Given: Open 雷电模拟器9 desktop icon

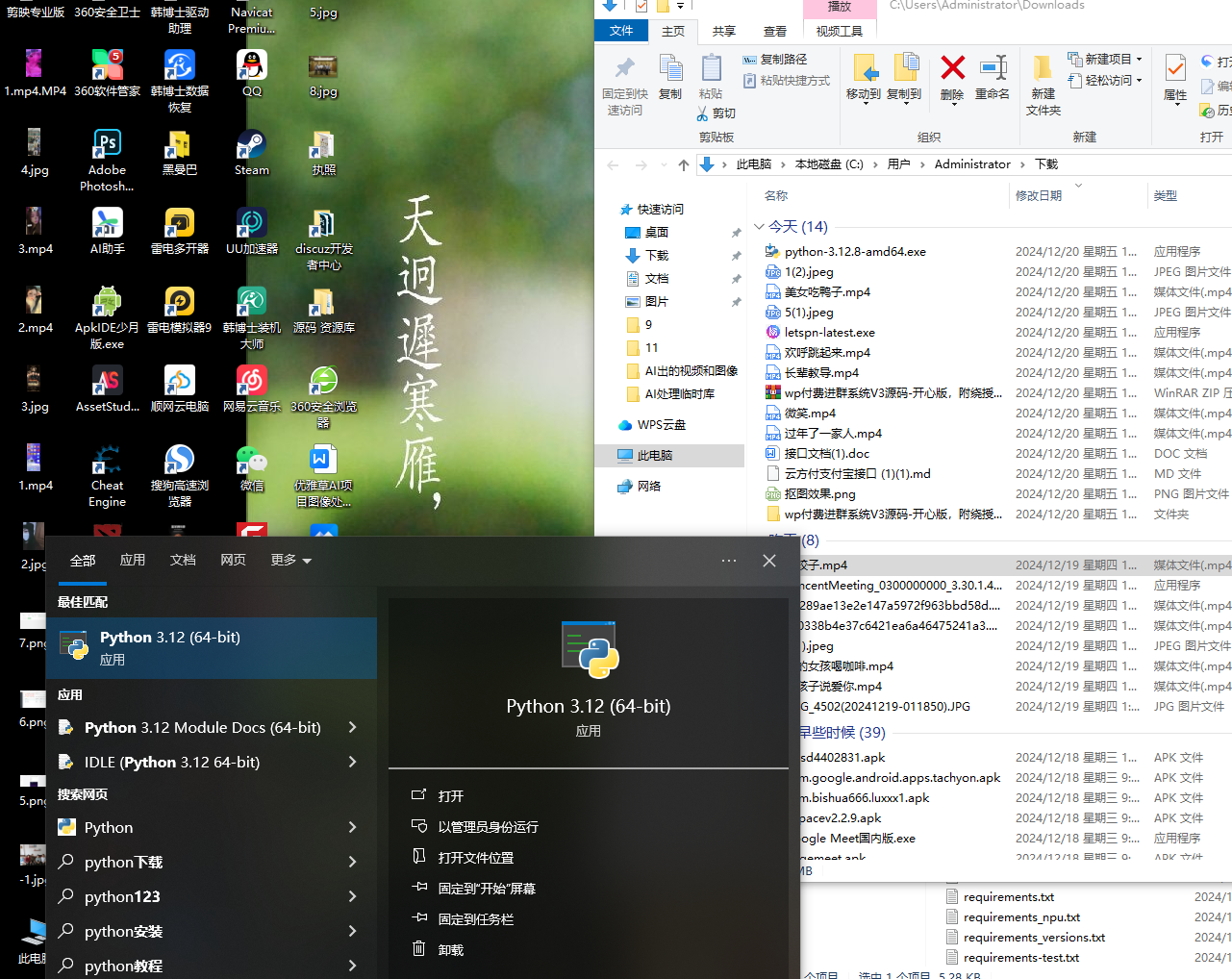Looking at the screenshot, I should click(x=180, y=310).
